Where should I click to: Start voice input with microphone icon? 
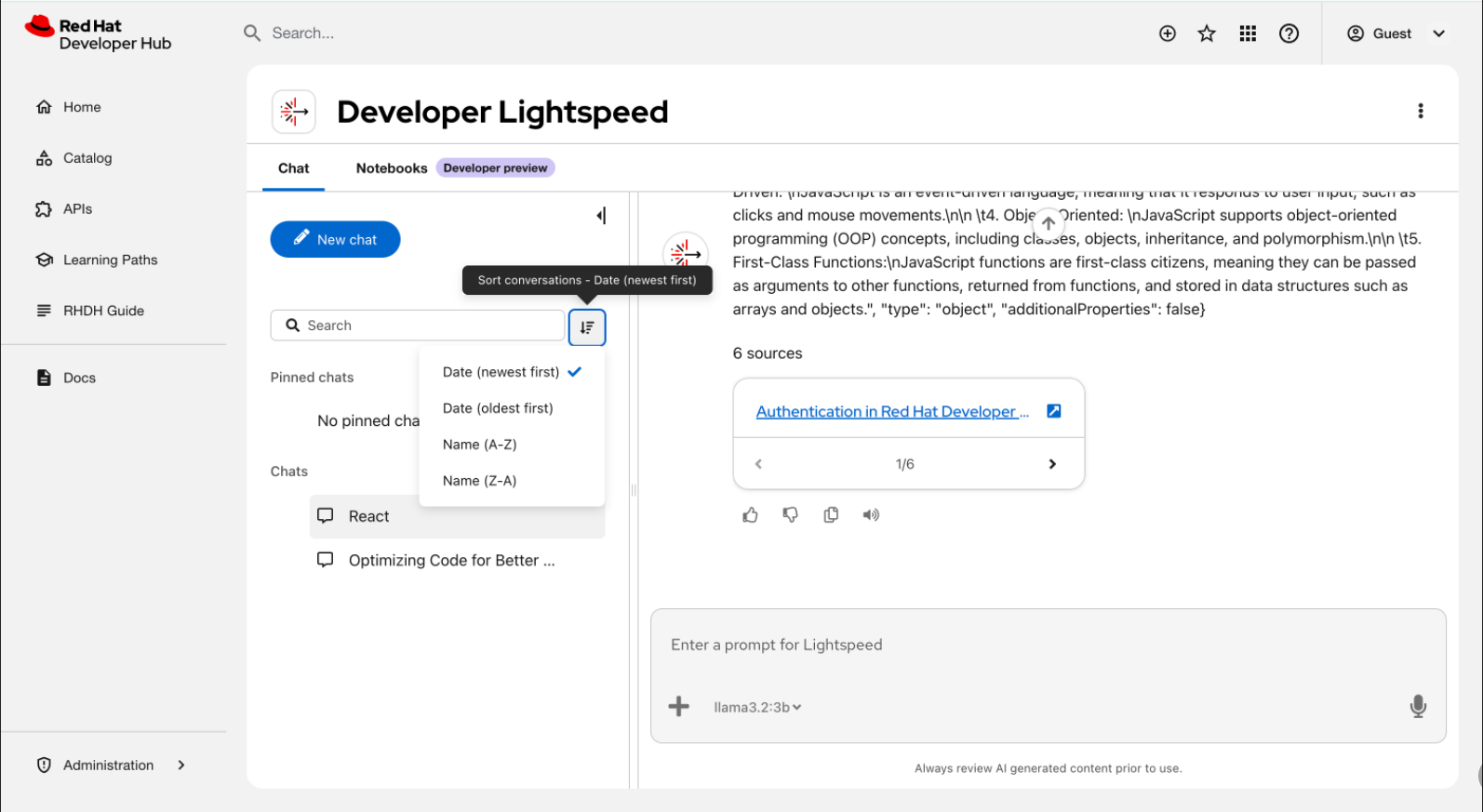click(1418, 707)
